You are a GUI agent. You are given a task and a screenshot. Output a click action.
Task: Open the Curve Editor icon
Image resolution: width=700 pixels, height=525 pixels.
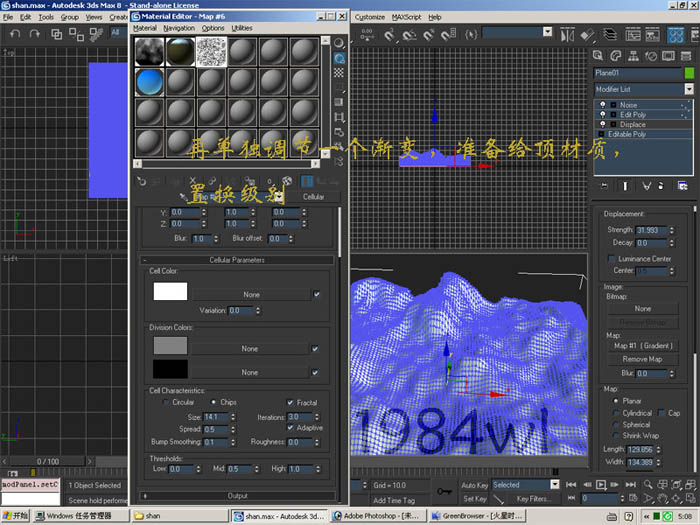[633, 35]
